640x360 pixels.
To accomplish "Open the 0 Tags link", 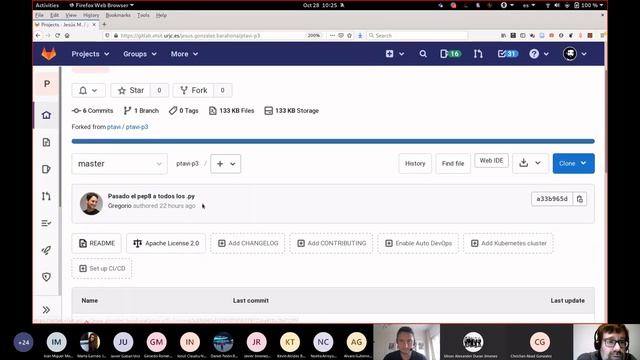I will point(184,111).
